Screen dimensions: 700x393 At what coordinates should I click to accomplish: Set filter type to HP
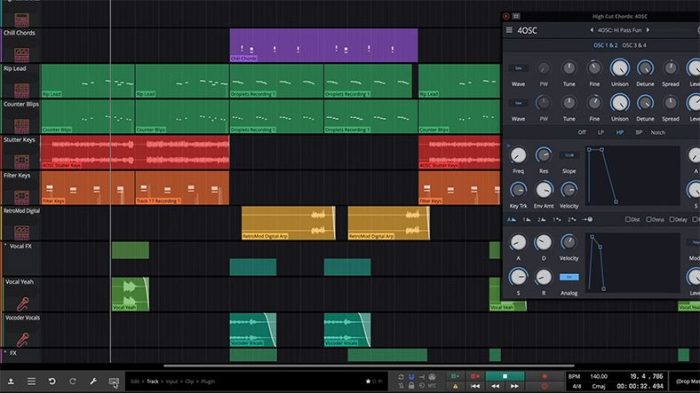coord(620,132)
